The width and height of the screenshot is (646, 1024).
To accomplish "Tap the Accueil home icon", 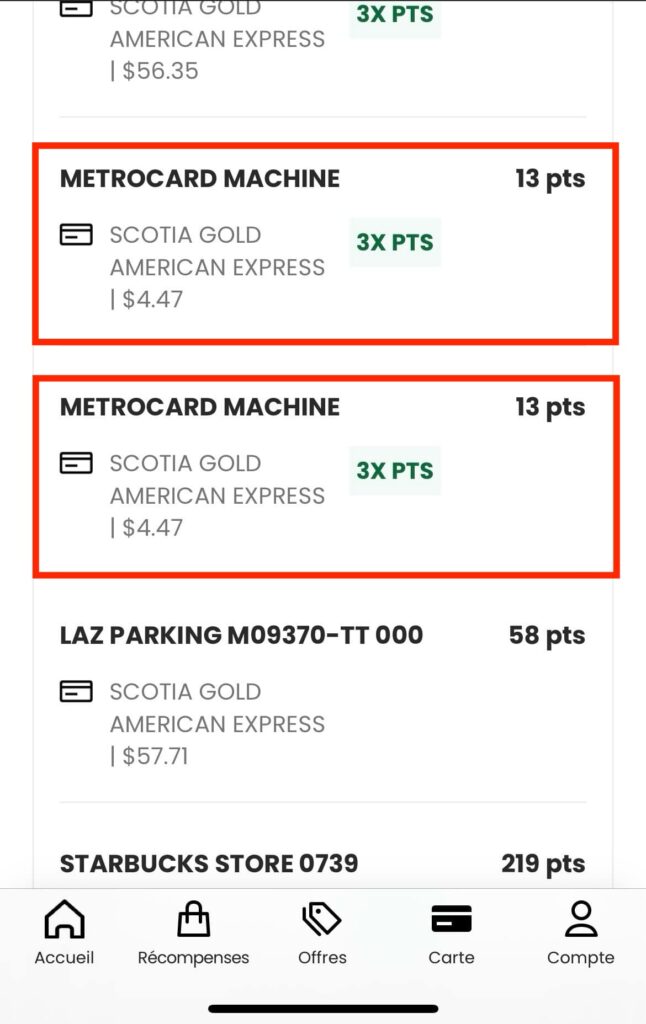I will coord(65,919).
